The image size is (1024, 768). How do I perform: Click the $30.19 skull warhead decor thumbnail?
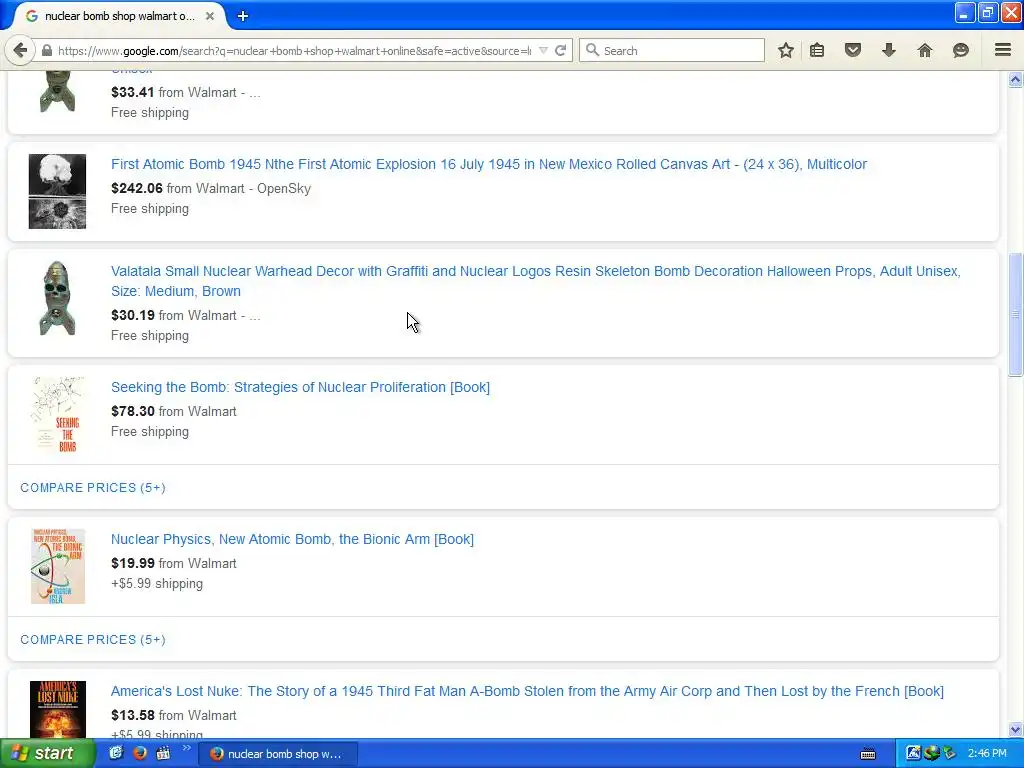coord(57,298)
